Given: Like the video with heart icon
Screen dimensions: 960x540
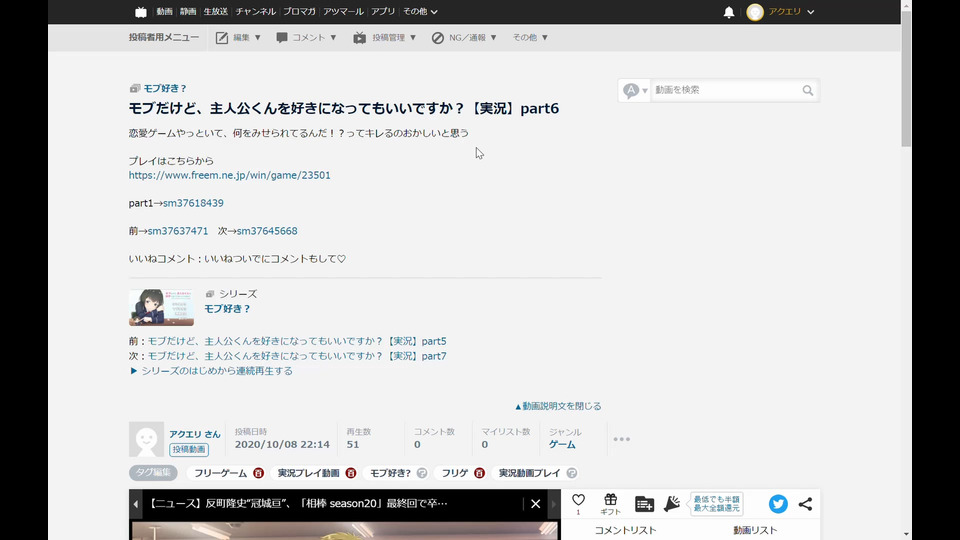Looking at the screenshot, I should coord(578,500).
